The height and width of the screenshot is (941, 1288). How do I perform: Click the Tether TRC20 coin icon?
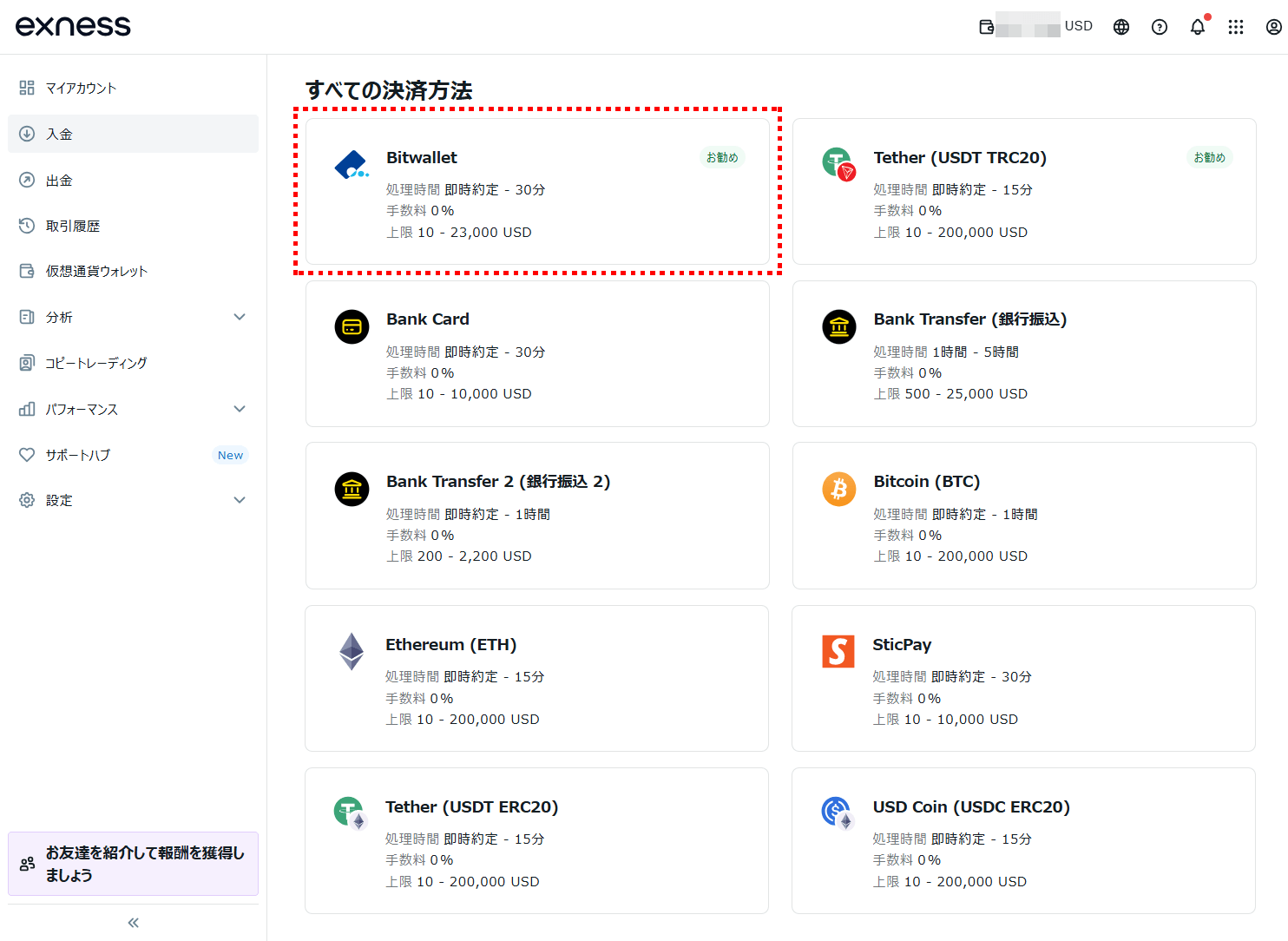[838, 164]
